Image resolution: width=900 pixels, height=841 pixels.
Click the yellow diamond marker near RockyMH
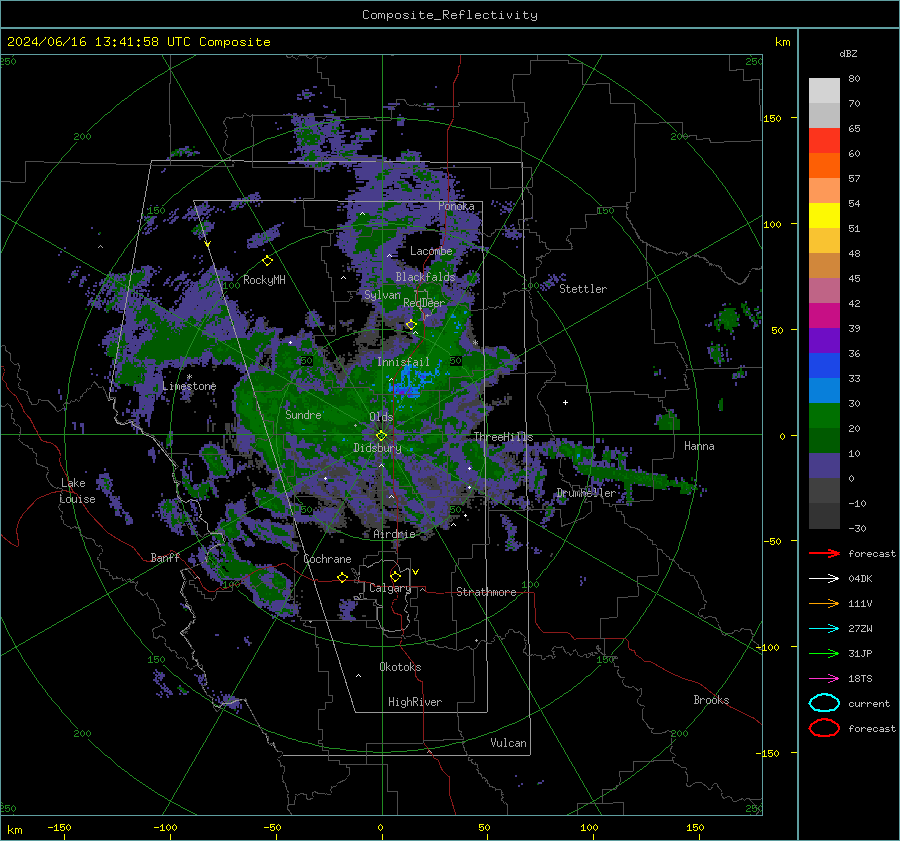coord(267,261)
